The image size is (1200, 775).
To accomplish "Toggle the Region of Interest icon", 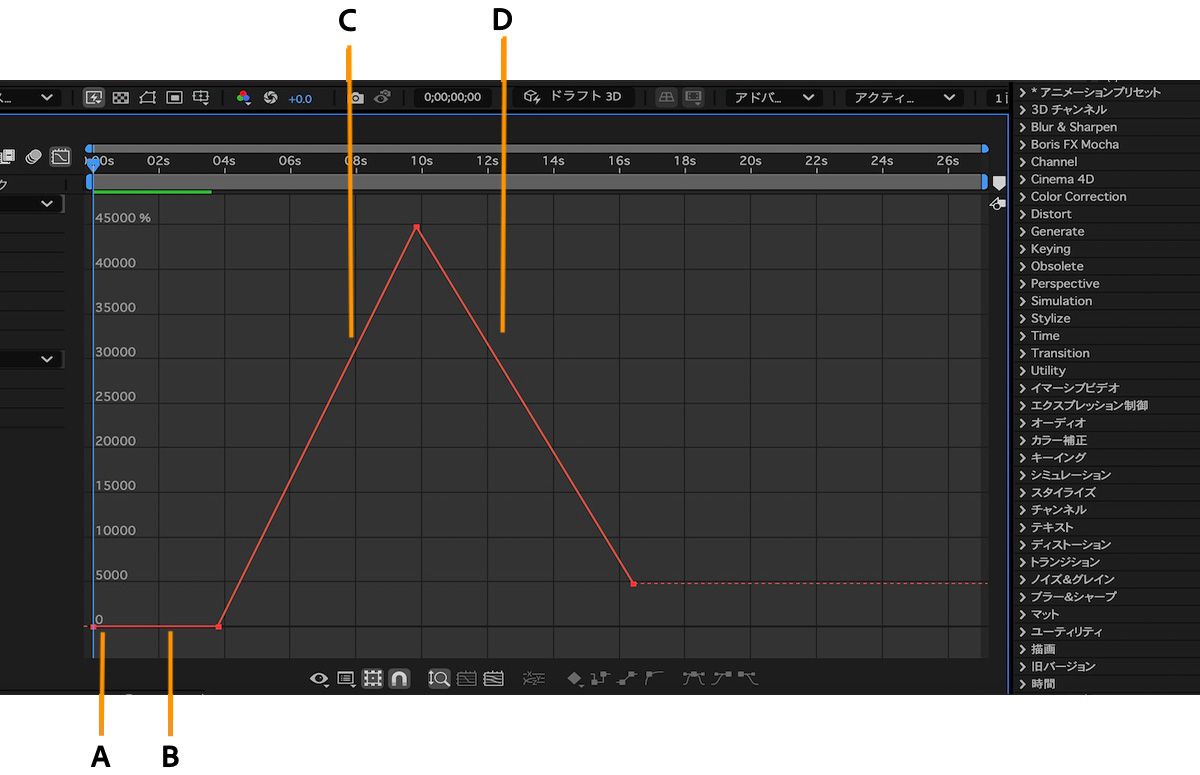I will tap(174, 98).
